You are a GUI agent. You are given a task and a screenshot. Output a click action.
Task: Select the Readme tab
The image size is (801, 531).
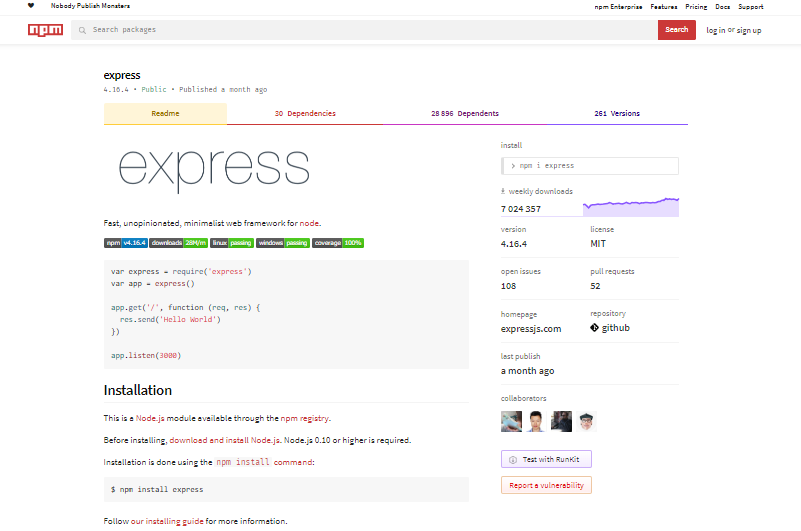[x=165, y=113]
